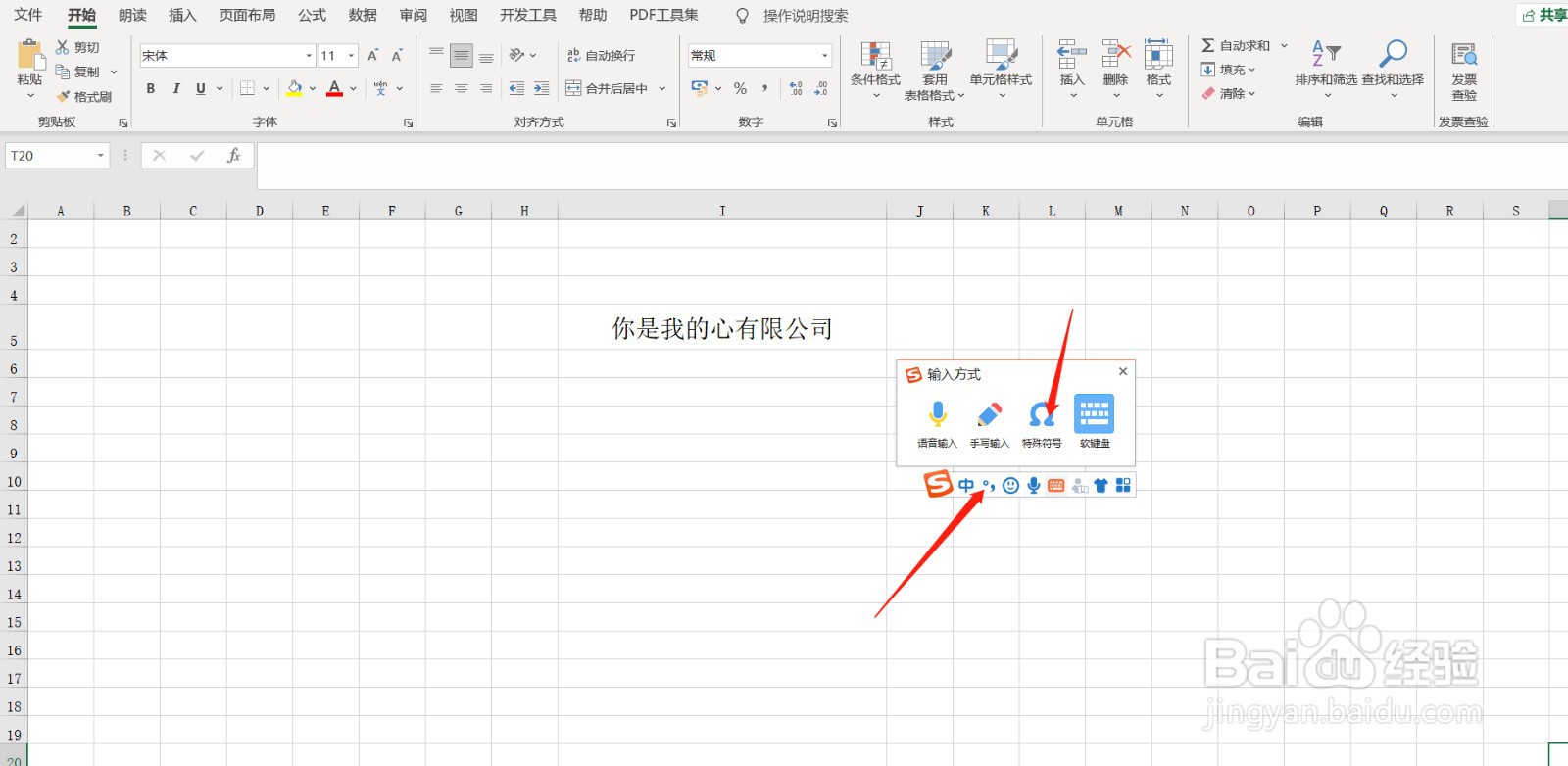The height and width of the screenshot is (766, 1568).
Task: Center text horizontally
Action: [461, 88]
